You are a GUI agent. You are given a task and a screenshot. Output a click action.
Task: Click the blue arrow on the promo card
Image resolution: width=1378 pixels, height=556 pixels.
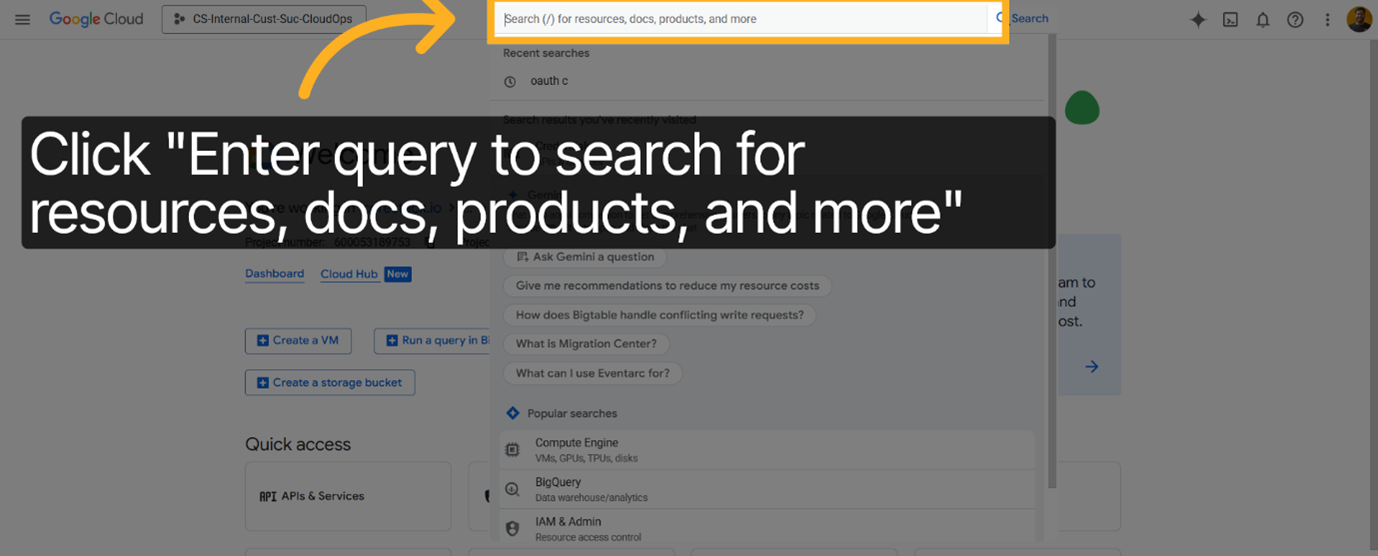1092,367
